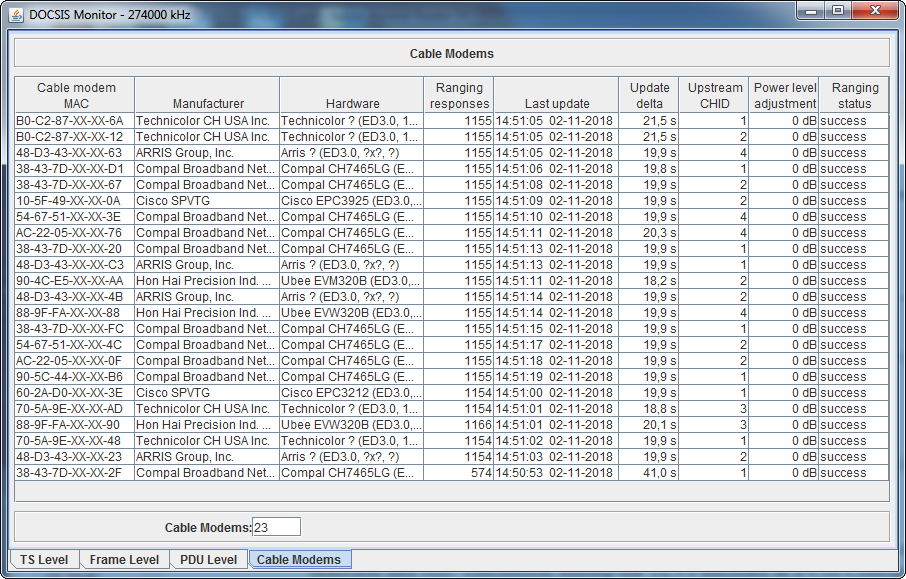Viewport: 906px width, 579px height.
Task: Click Cisco EPC3212 hardware cell
Action: tap(352, 393)
